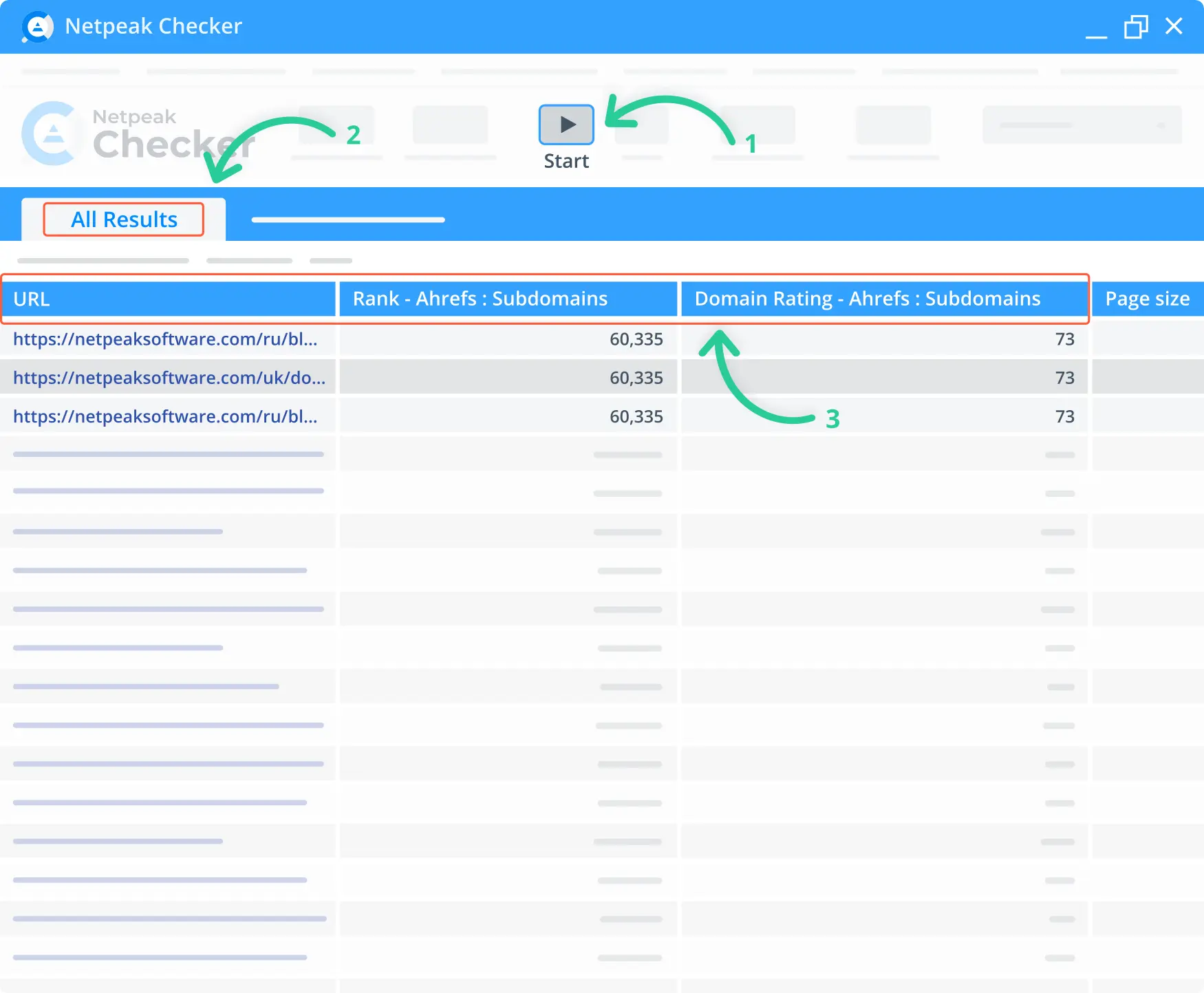Click the restore window icon in title bar
Screen dimensions: 1204x993
click(x=1137, y=27)
